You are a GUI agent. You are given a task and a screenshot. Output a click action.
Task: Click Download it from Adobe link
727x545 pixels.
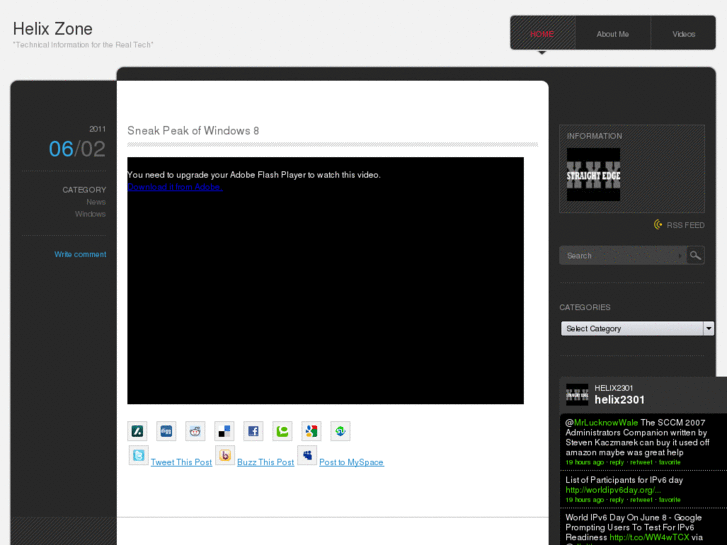175,187
